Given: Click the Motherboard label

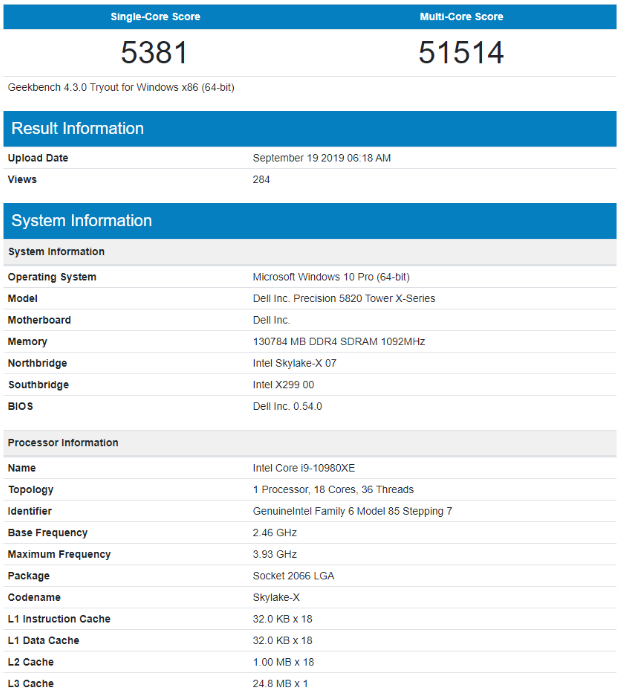Looking at the screenshot, I should [39, 320].
